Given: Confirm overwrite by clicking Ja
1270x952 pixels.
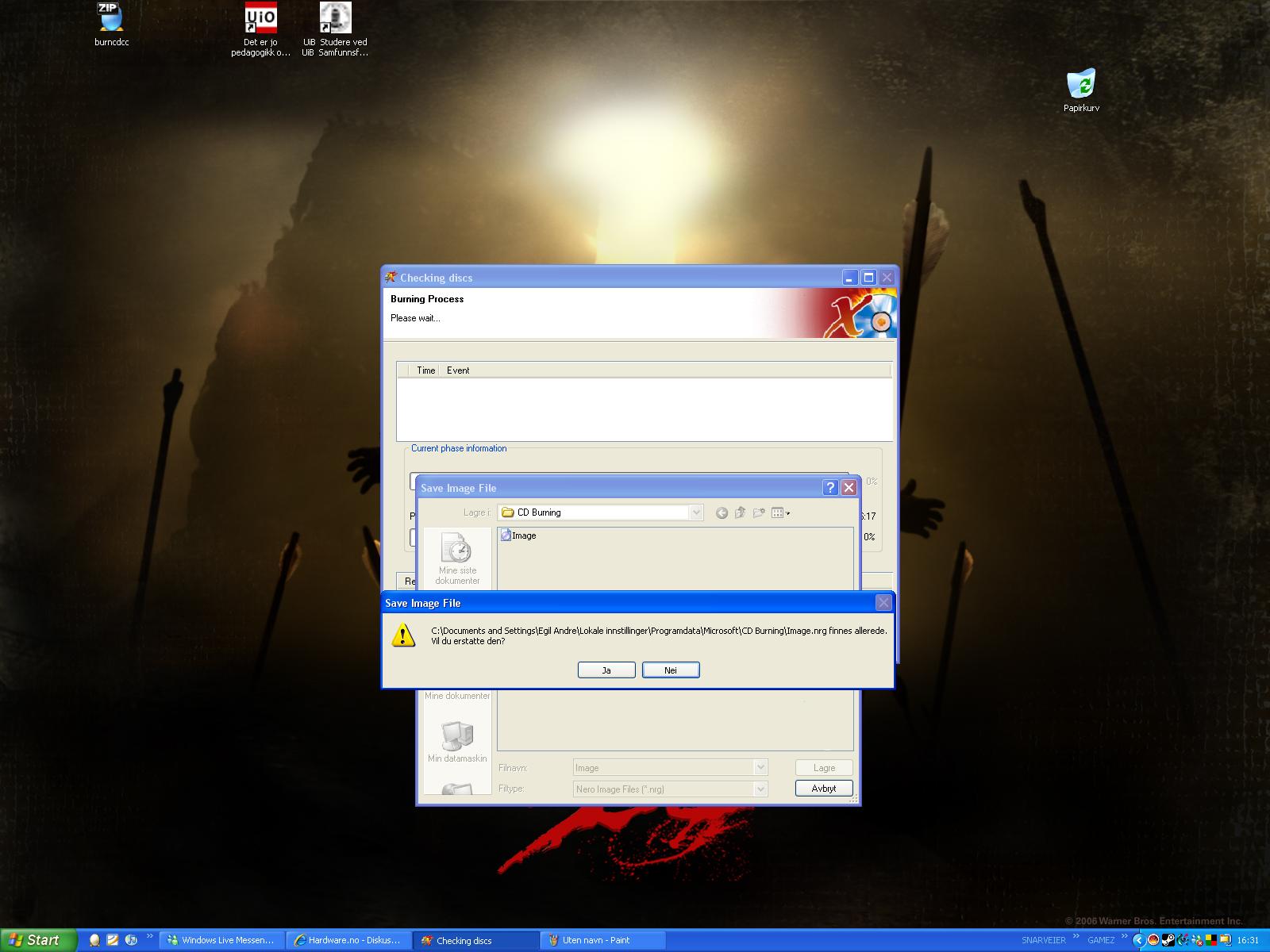Looking at the screenshot, I should point(606,670).
